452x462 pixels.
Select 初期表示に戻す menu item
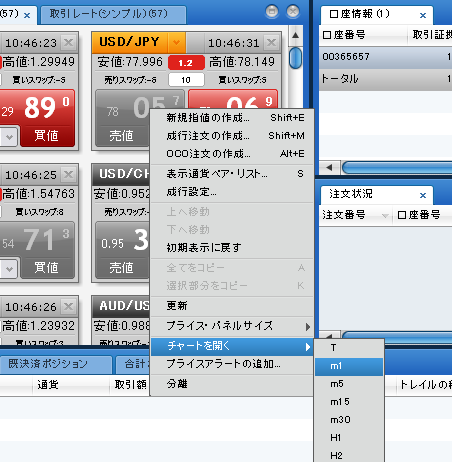click(232, 248)
